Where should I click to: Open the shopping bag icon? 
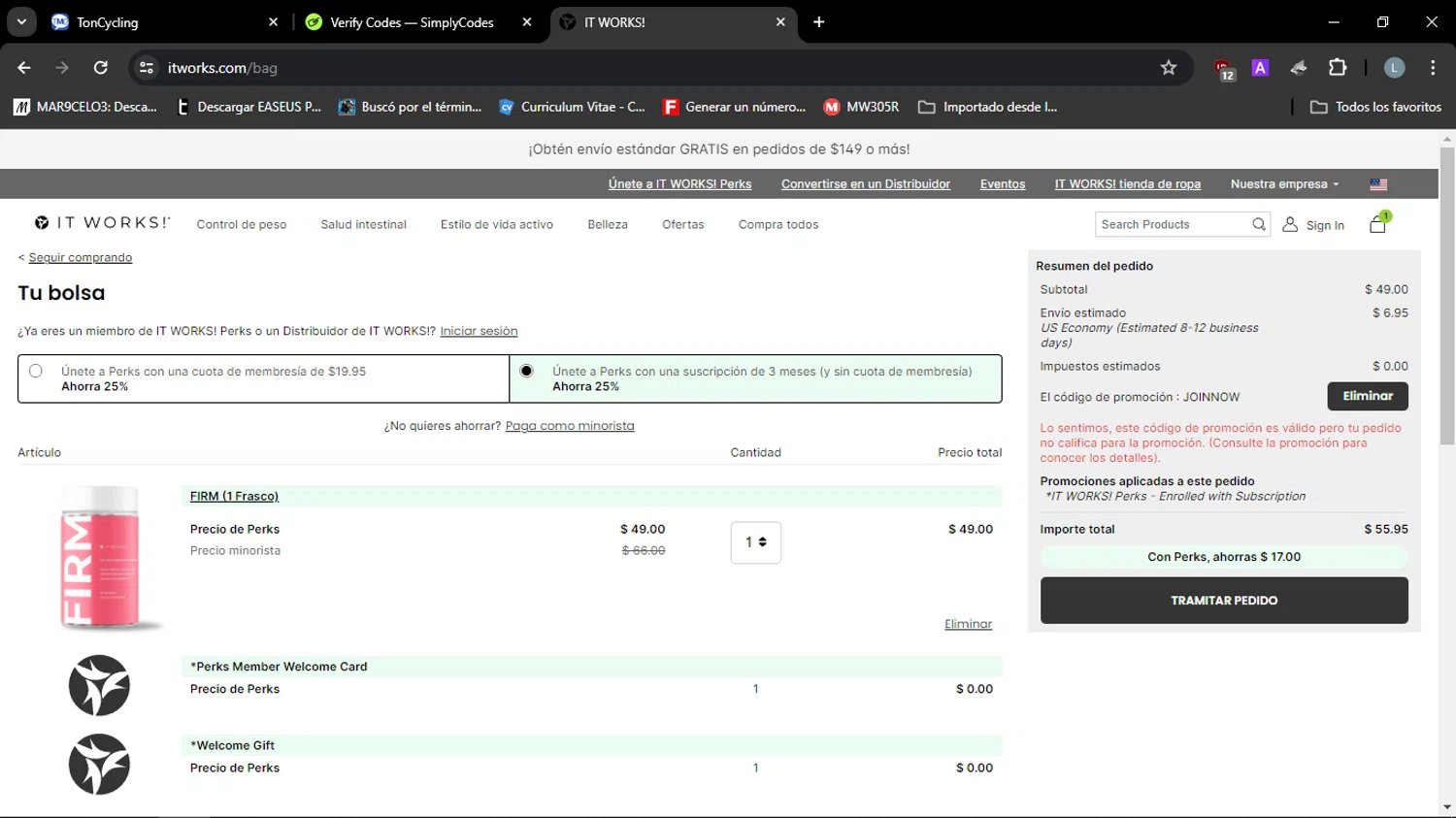[x=1378, y=223]
